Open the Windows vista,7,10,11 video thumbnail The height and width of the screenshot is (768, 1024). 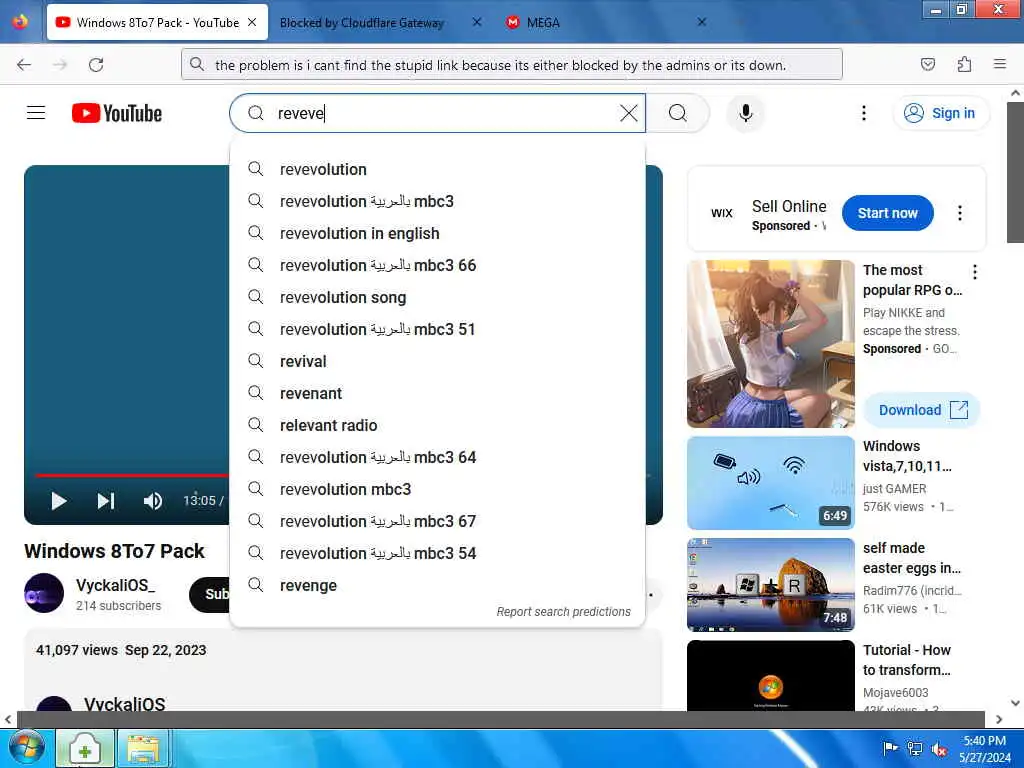pos(771,483)
